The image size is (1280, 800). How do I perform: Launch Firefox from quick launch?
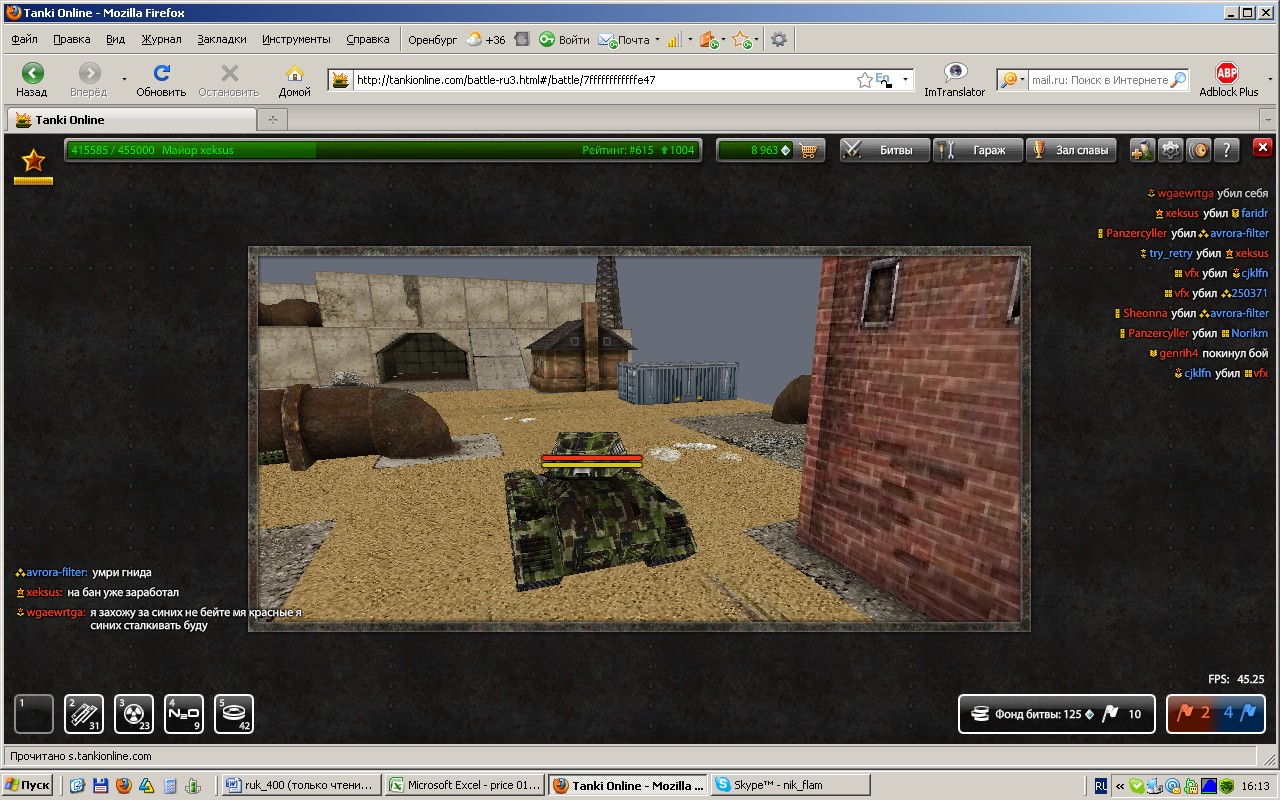(123, 785)
